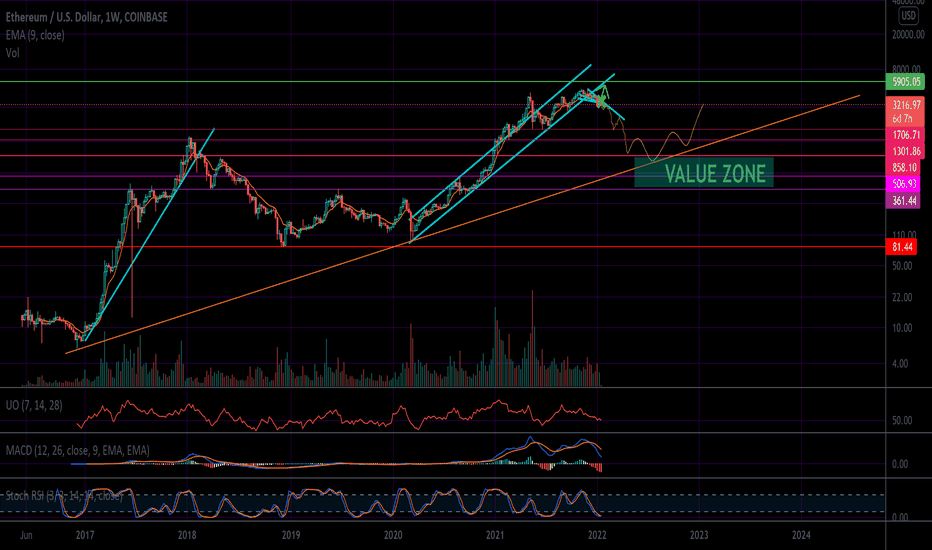Click the 1706.71 price level label
Image resolution: width=932 pixels, height=550 pixels.
[x=905, y=135]
